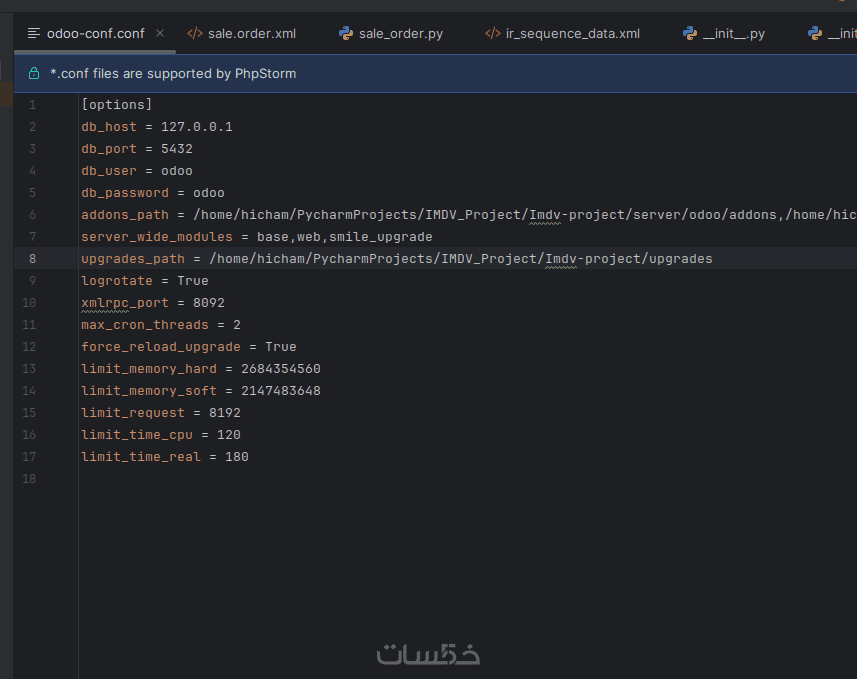Click the lock icon in the notification banner
857x679 pixels.
tap(34, 73)
